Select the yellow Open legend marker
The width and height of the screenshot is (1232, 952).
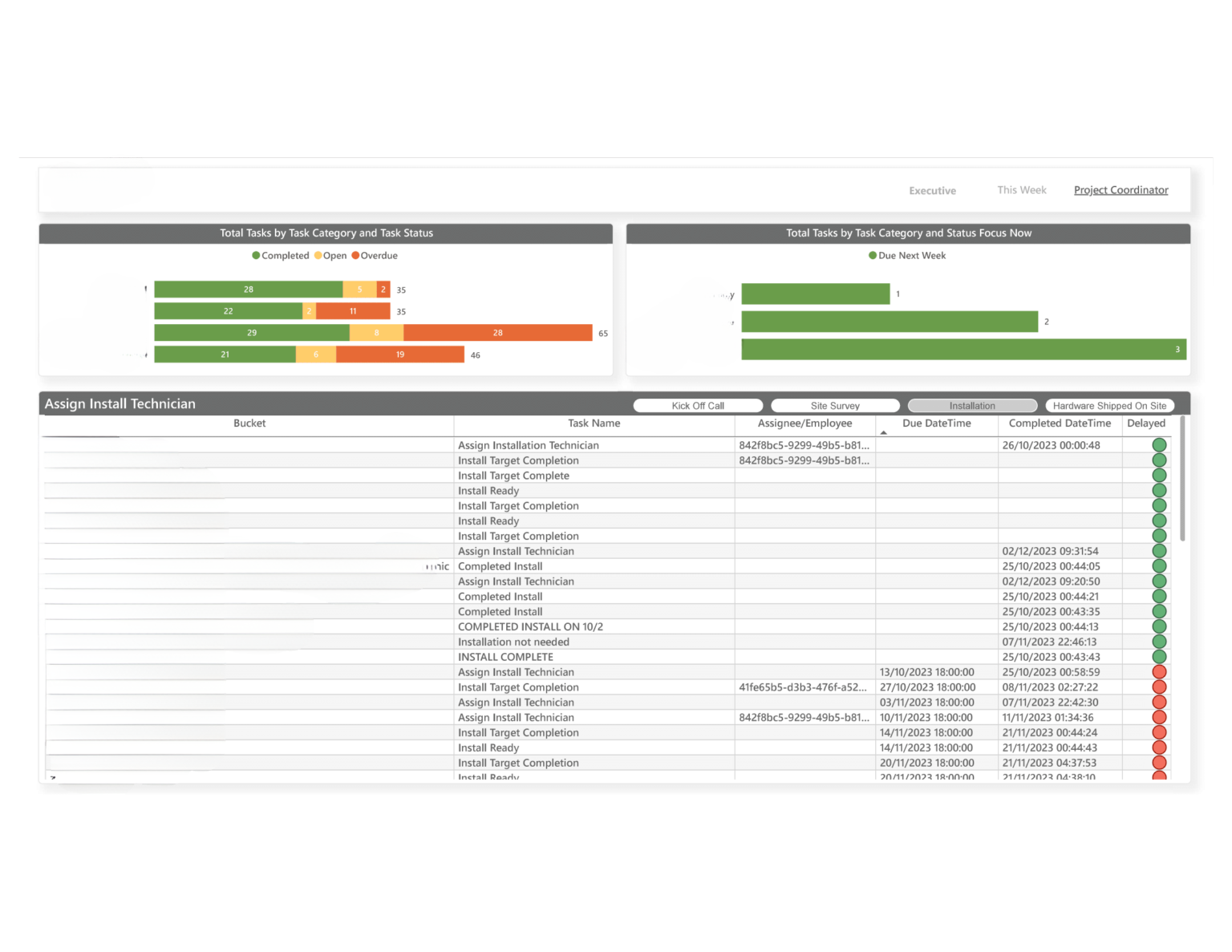[318, 255]
